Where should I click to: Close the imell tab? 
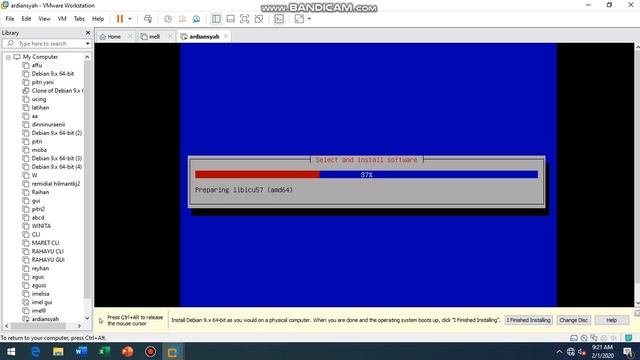point(171,36)
